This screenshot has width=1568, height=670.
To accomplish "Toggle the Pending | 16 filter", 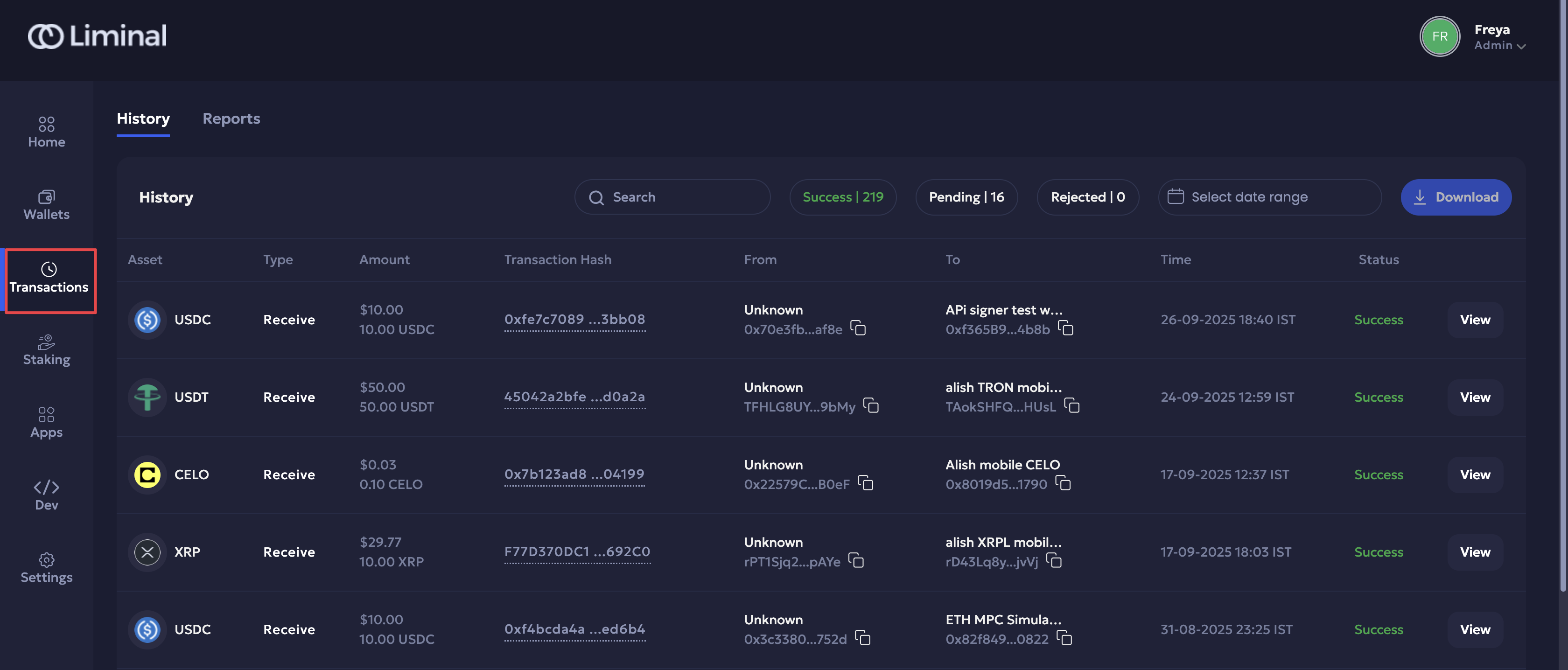I will click(x=966, y=197).
